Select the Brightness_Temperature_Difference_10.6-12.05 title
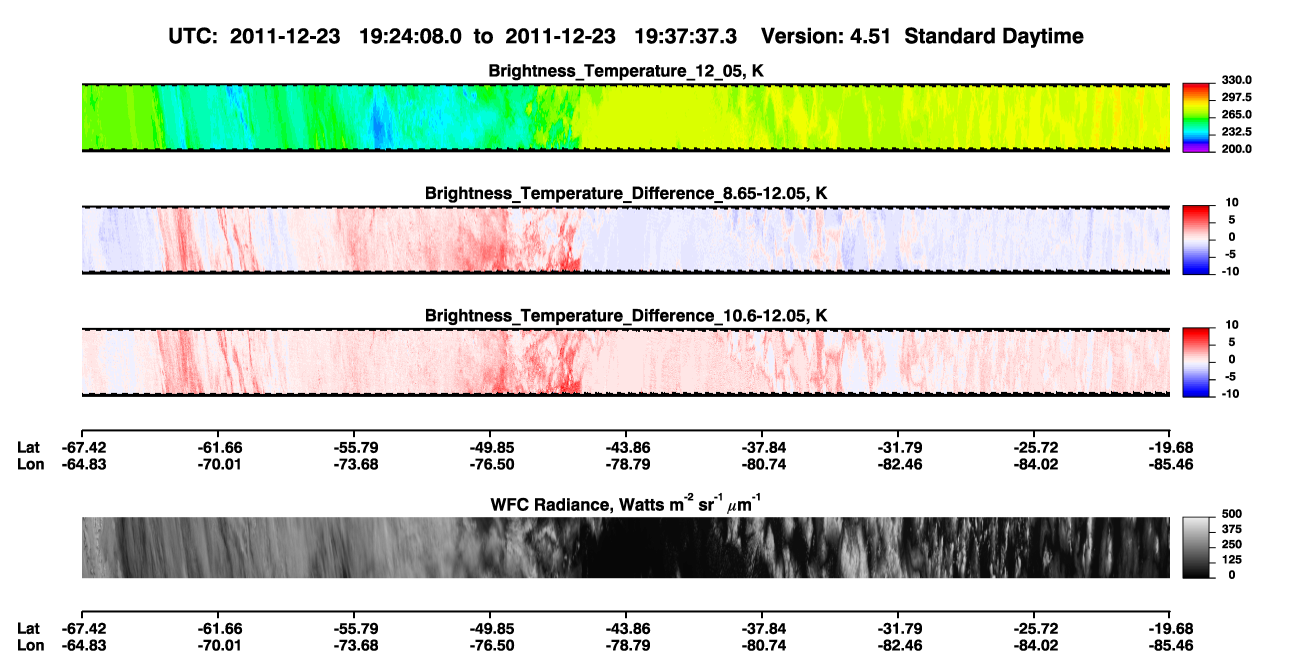The height and width of the screenshot is (667, 1300). tap(626, 316)
